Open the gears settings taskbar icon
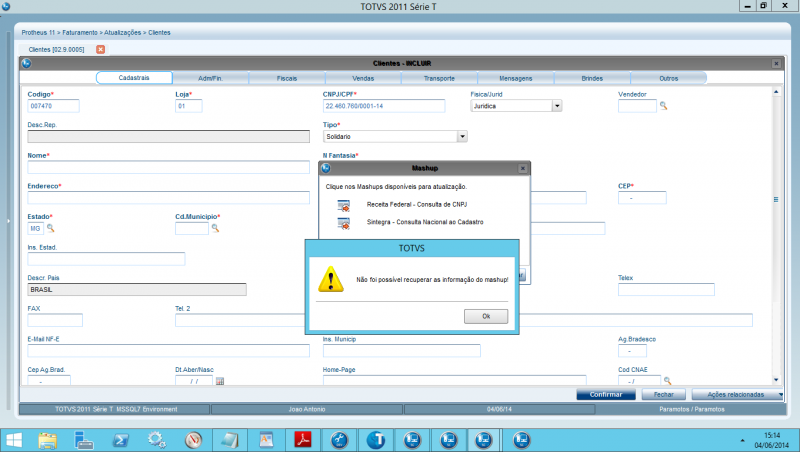The height and width of the screenshot is (452, 800). pos(157,440)
